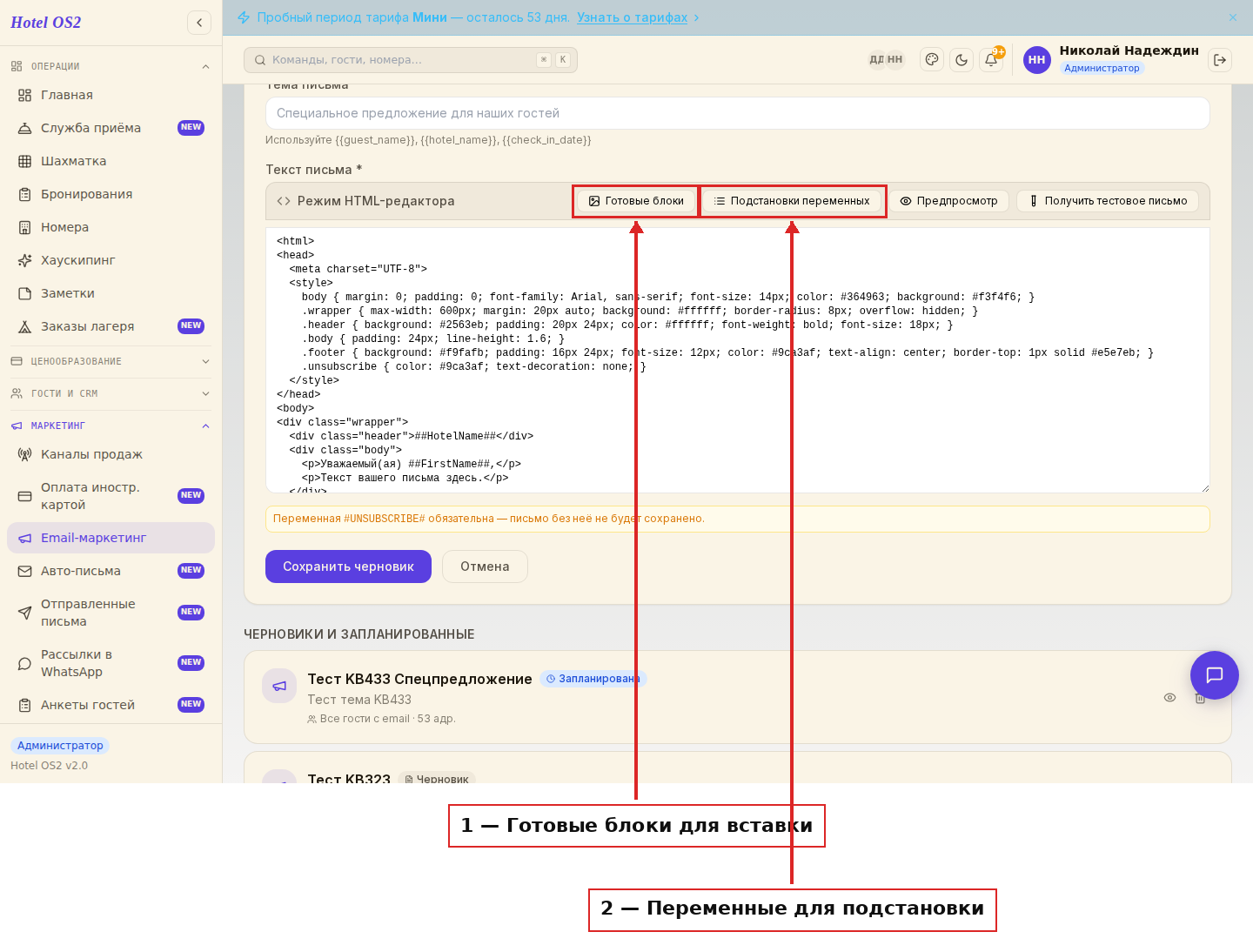Click inside the HTML code editor
Viewport: 1253px width, 952px height.
coord(738,360)
